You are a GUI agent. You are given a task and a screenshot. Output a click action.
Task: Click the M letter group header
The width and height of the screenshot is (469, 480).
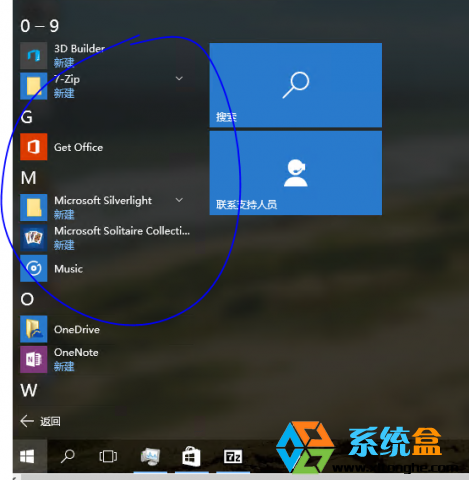coord(28,178)
